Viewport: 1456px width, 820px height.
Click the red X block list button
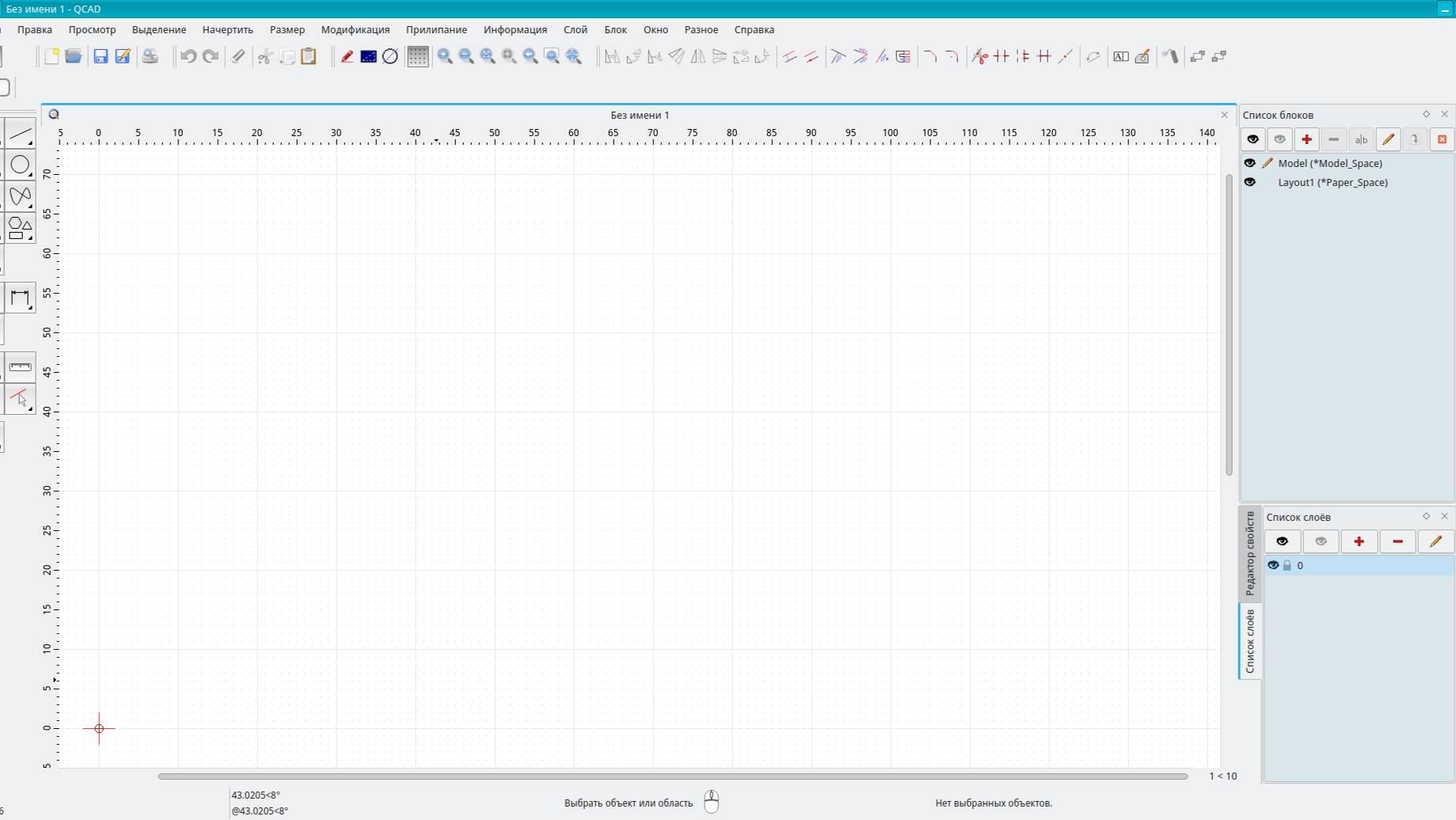tap(1442, 139)
